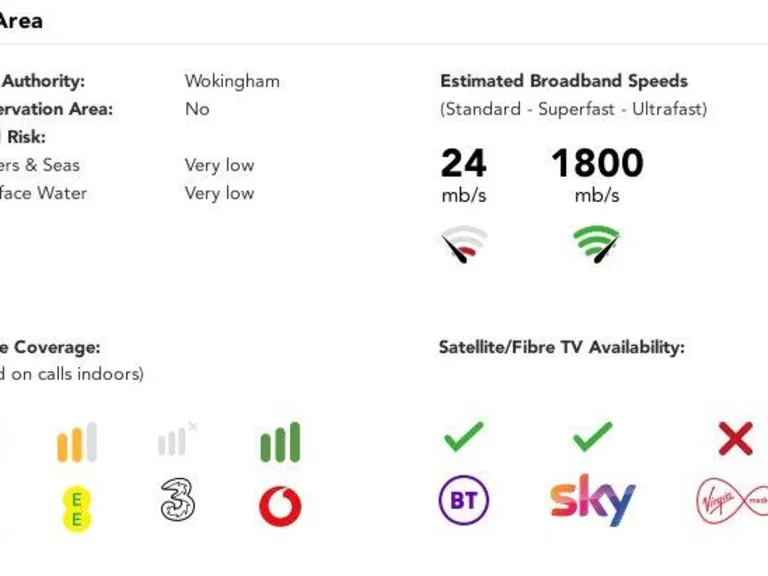Click the Wokingham authority value

coord(232,81)
